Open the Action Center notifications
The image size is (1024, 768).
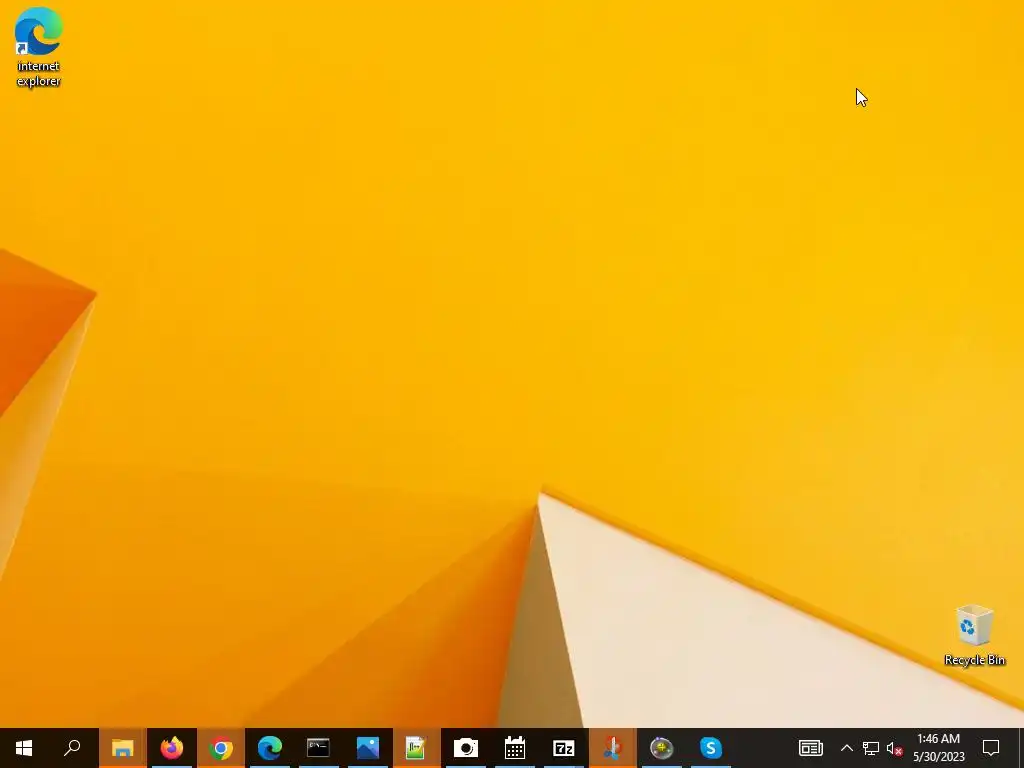(x=991, y=748)
